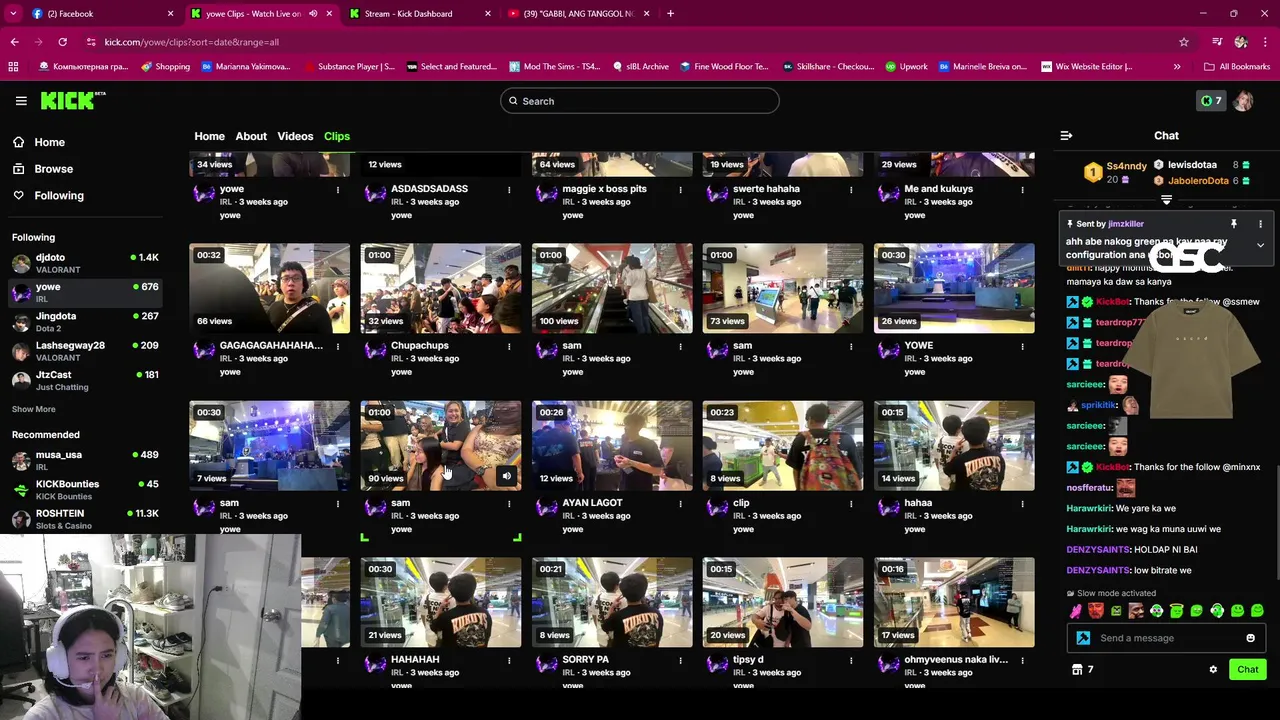Open the All Bookmarks folder
Screen dimensions: 1280x720
[1237, 67]
